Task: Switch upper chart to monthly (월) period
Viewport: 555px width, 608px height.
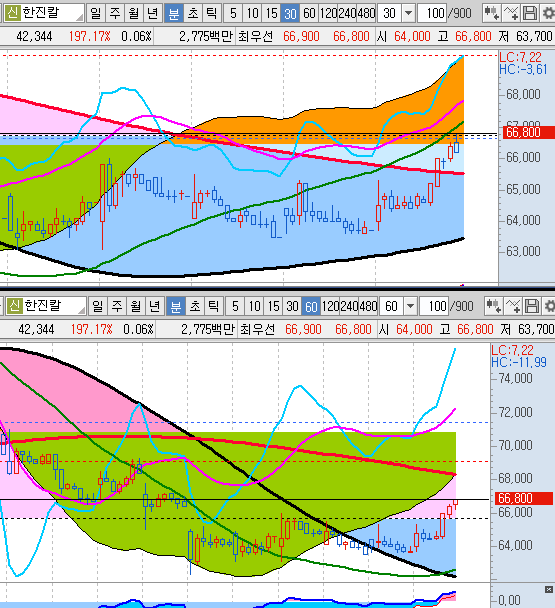Action: (133, 13)
